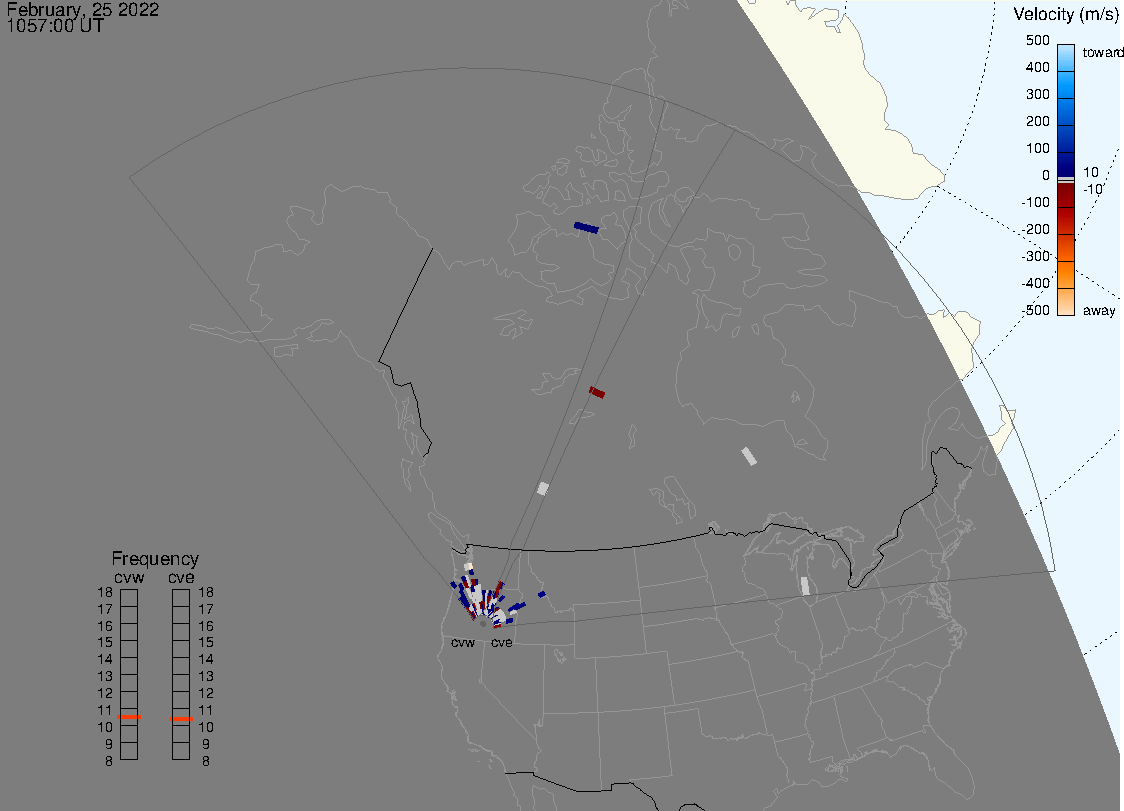Click the 18 label left of cvw bar
Image resolution: width=1124 pixels, height=811 pixels.
coord(105,592)
